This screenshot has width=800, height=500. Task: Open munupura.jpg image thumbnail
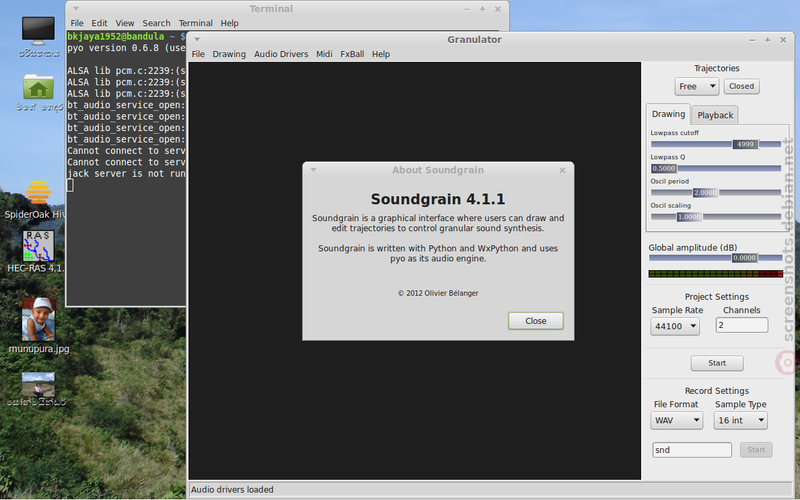[38, 319]
